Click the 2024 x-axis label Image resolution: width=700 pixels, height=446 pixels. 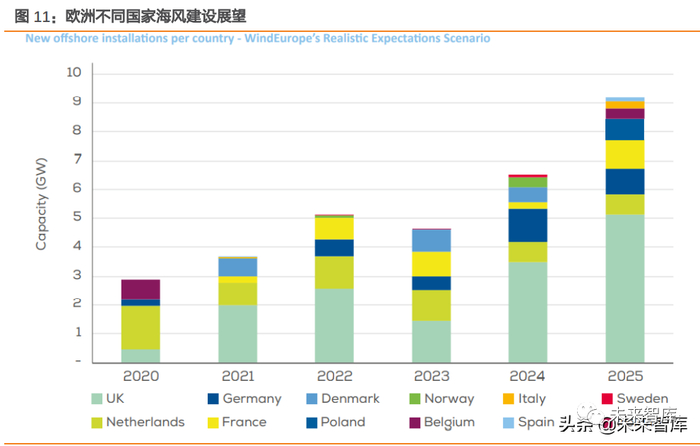[x=528, y=376]
